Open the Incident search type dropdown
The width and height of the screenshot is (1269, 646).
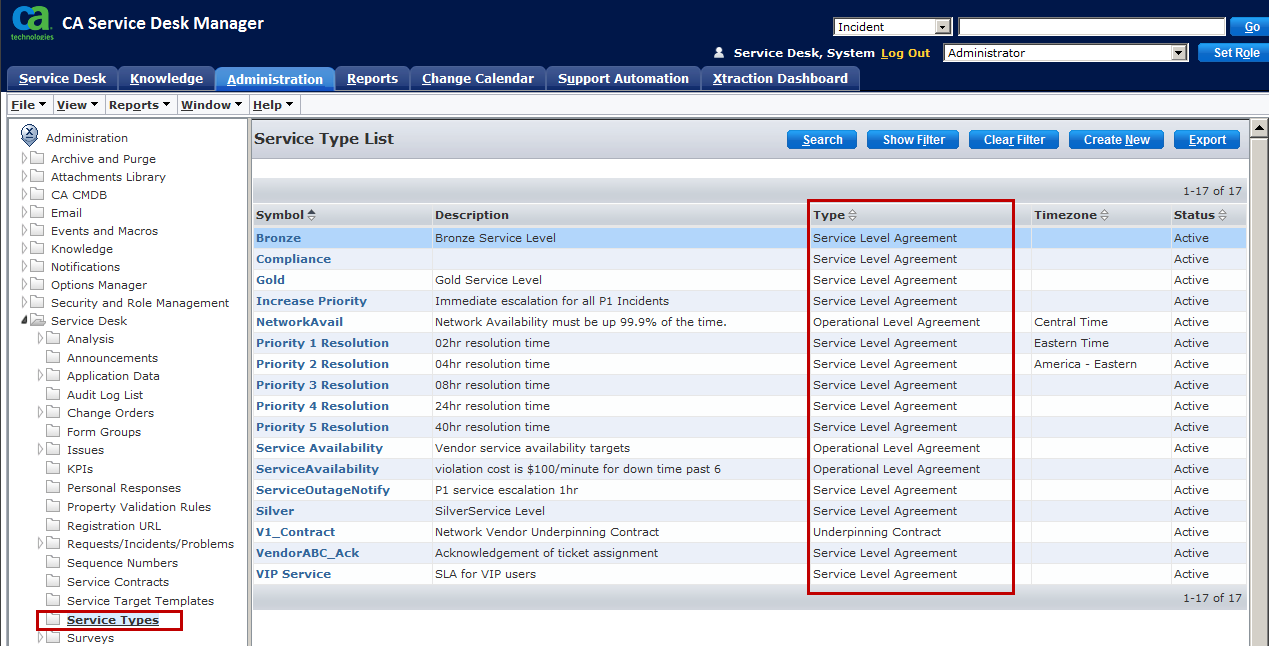942,27
